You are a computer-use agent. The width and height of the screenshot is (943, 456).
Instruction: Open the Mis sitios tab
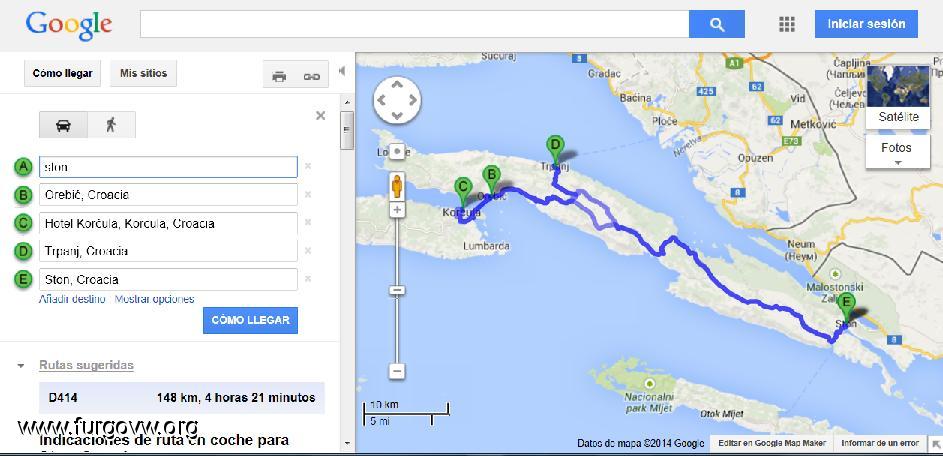[144, 73]
